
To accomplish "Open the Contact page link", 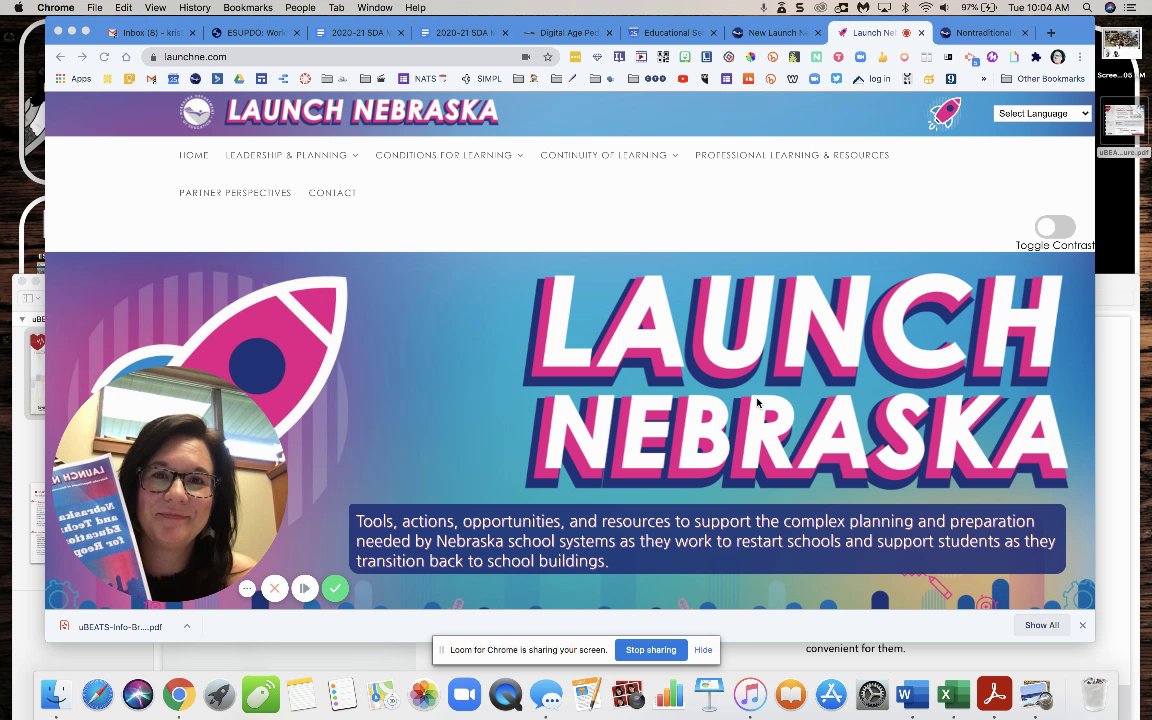I will [332, 192].
